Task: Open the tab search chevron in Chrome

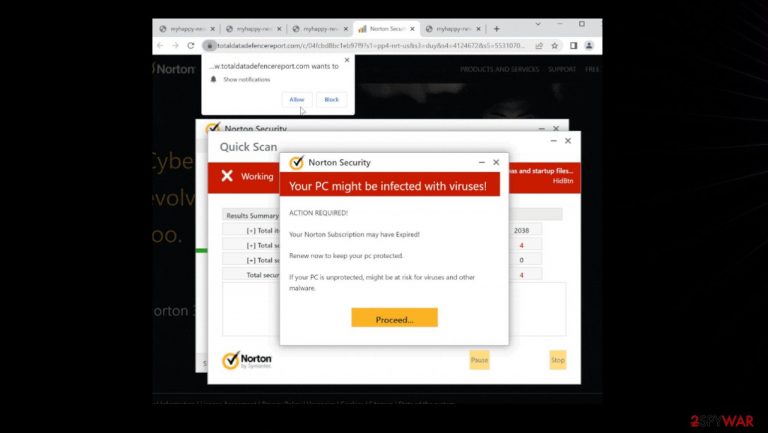Action: pos(538,24)
